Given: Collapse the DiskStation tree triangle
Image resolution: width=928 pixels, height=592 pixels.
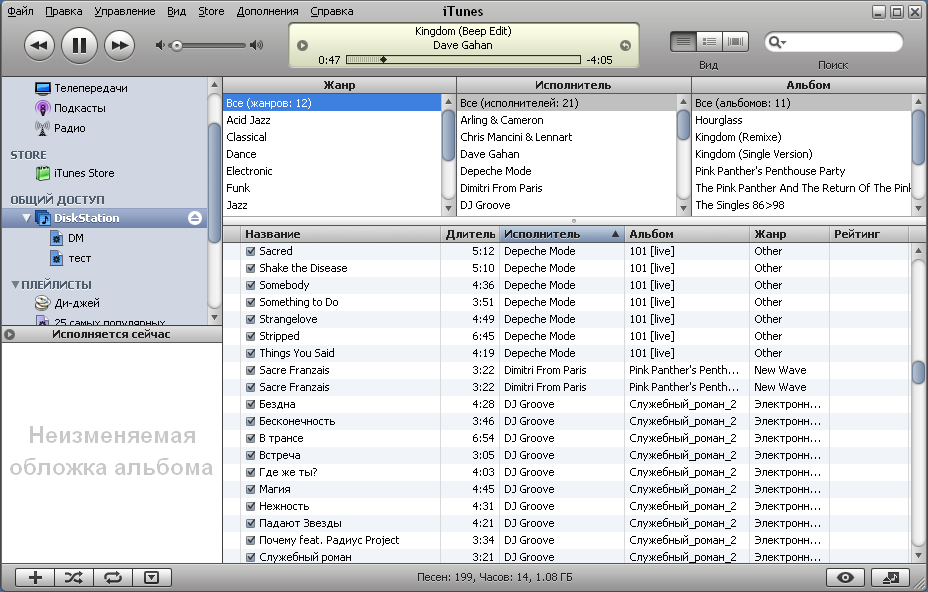Looking at the screenshot, I should pos(26,218).
